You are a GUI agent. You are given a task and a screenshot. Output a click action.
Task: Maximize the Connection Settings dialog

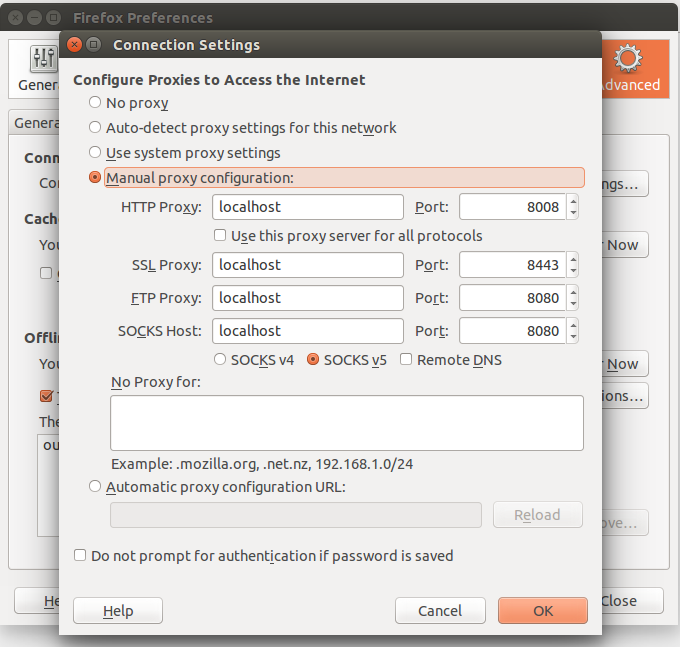[94, 45]
